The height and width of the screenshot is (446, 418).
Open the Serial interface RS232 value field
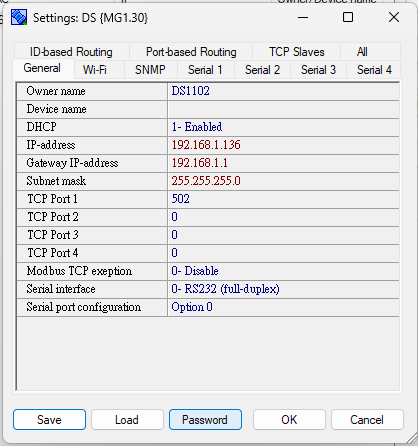pyautogui.click(x=283, y=289)
